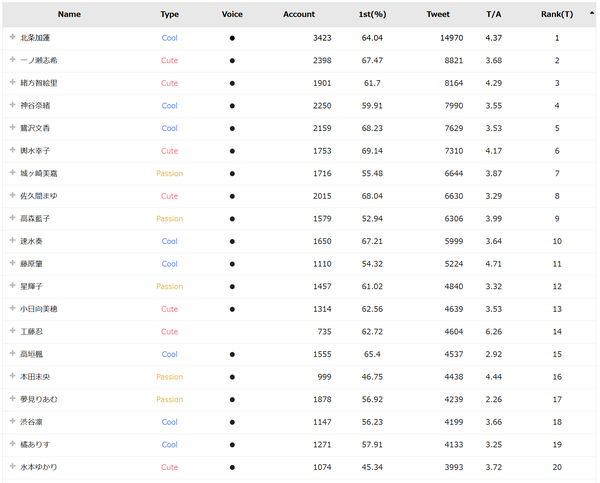Click the account value 1878
Viewport: 600px width, 483px height.
(x=322, y=399)
